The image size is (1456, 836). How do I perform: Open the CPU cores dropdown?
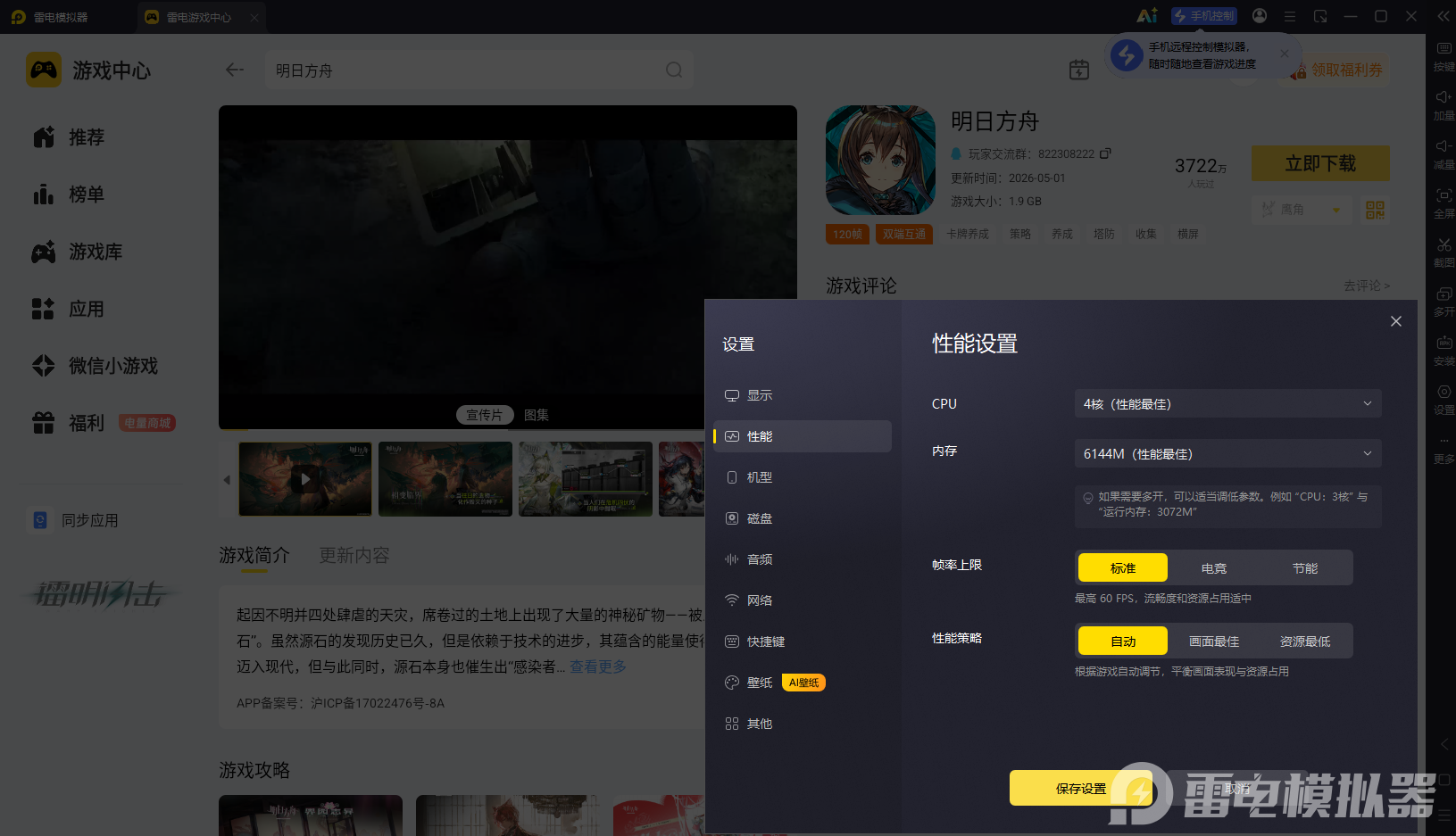(1228, 403)
